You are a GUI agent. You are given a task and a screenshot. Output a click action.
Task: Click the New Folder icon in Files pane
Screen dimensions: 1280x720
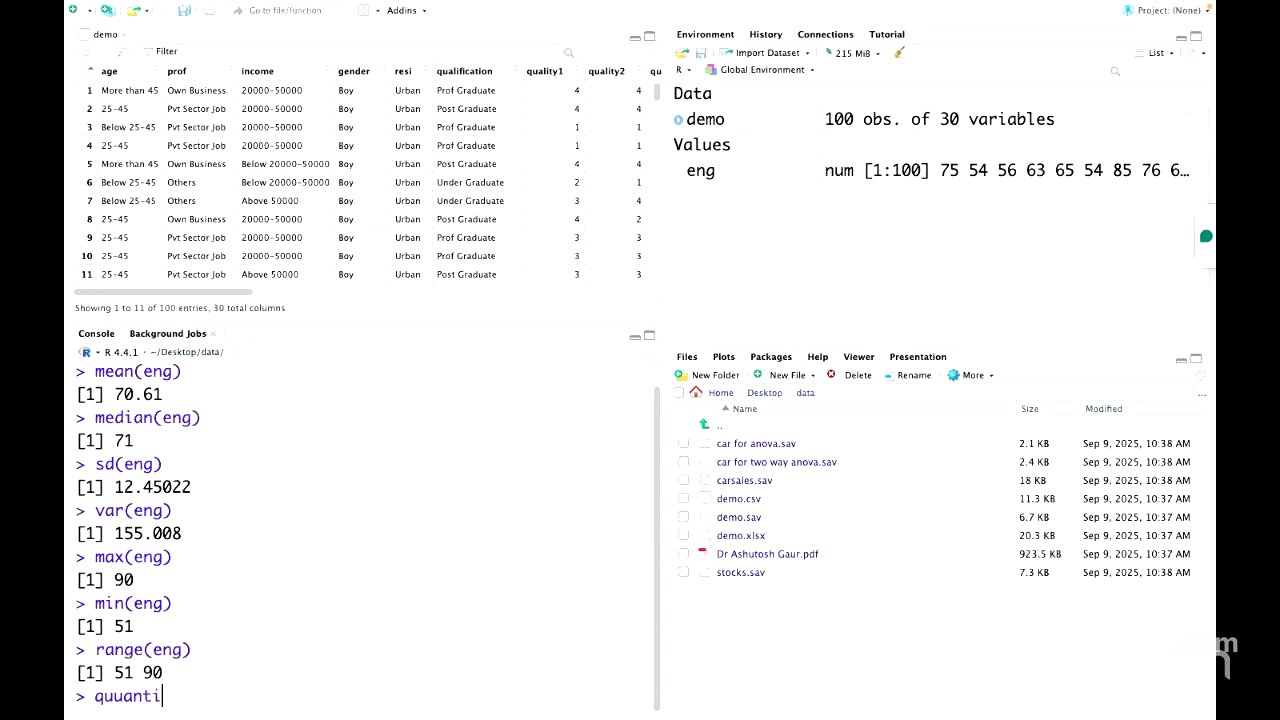click(x=681, y=375)
